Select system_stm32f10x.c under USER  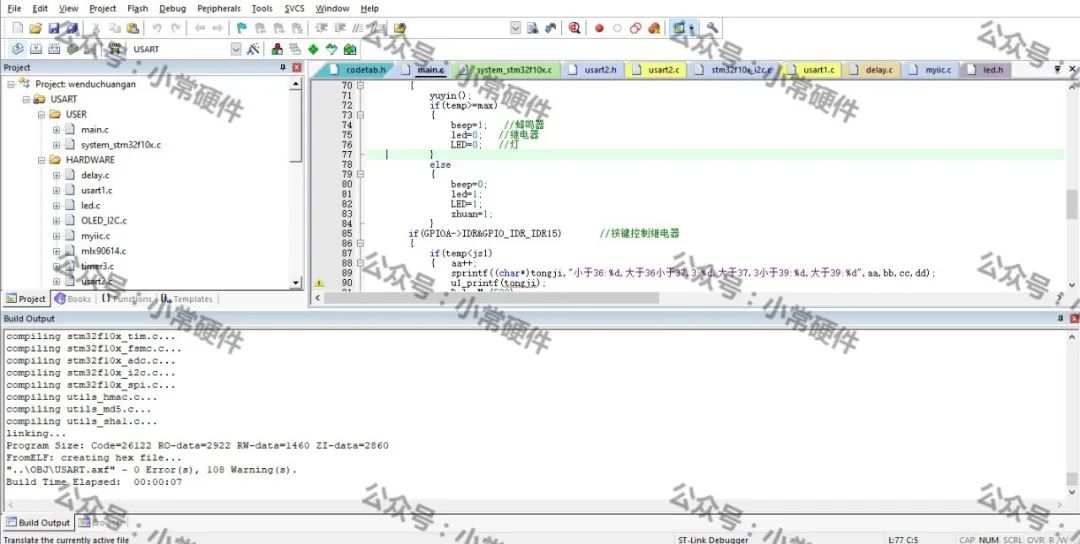tap(121, 145)
